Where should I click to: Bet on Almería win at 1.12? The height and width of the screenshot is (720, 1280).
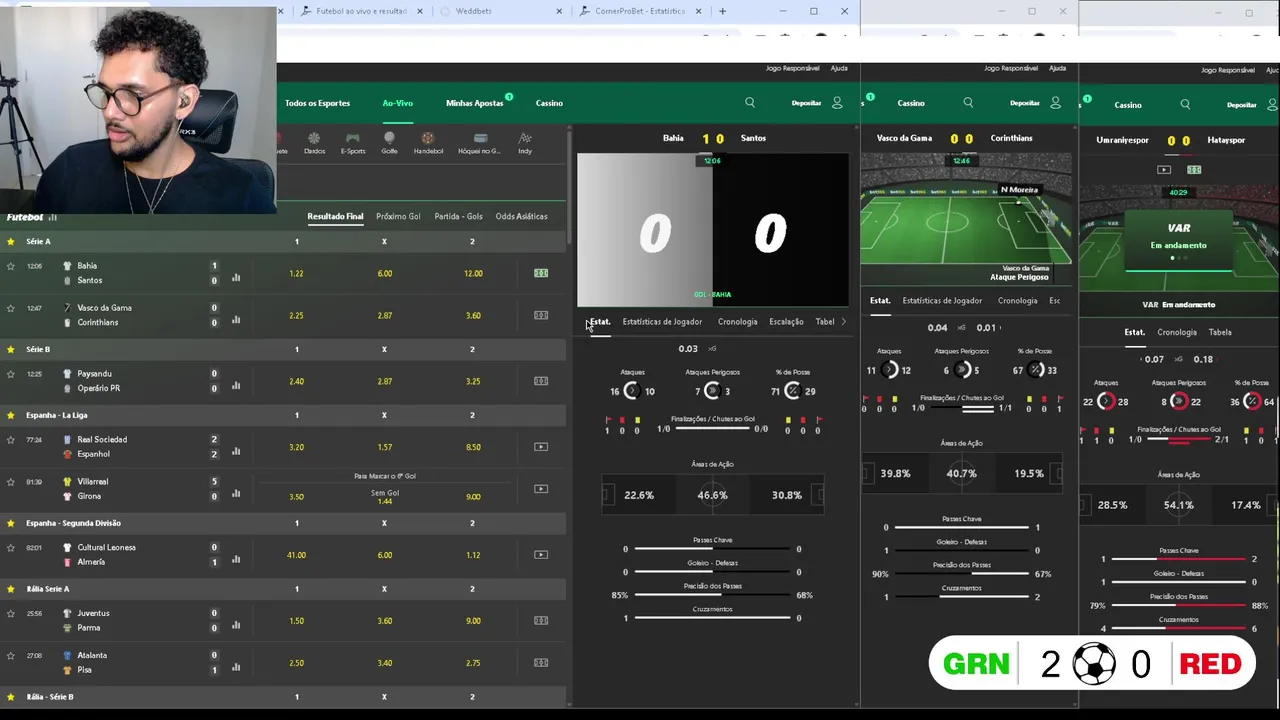(x=473, y=555)
